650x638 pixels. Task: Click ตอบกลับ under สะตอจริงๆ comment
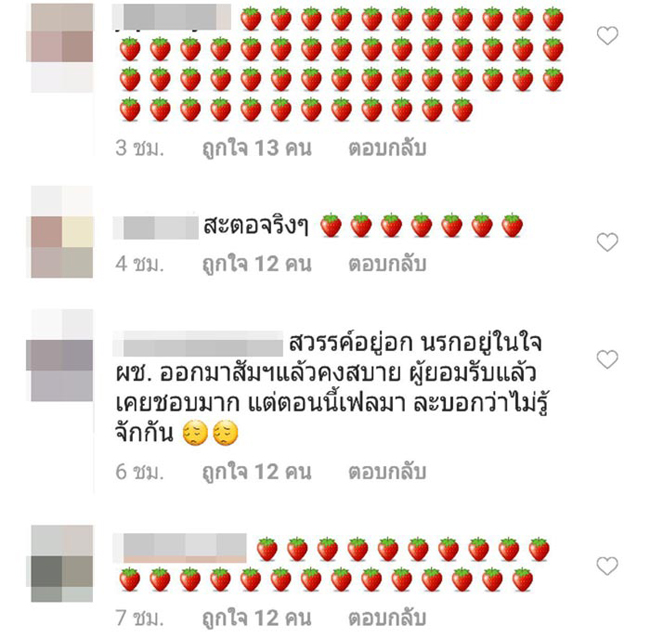(387, 264)
